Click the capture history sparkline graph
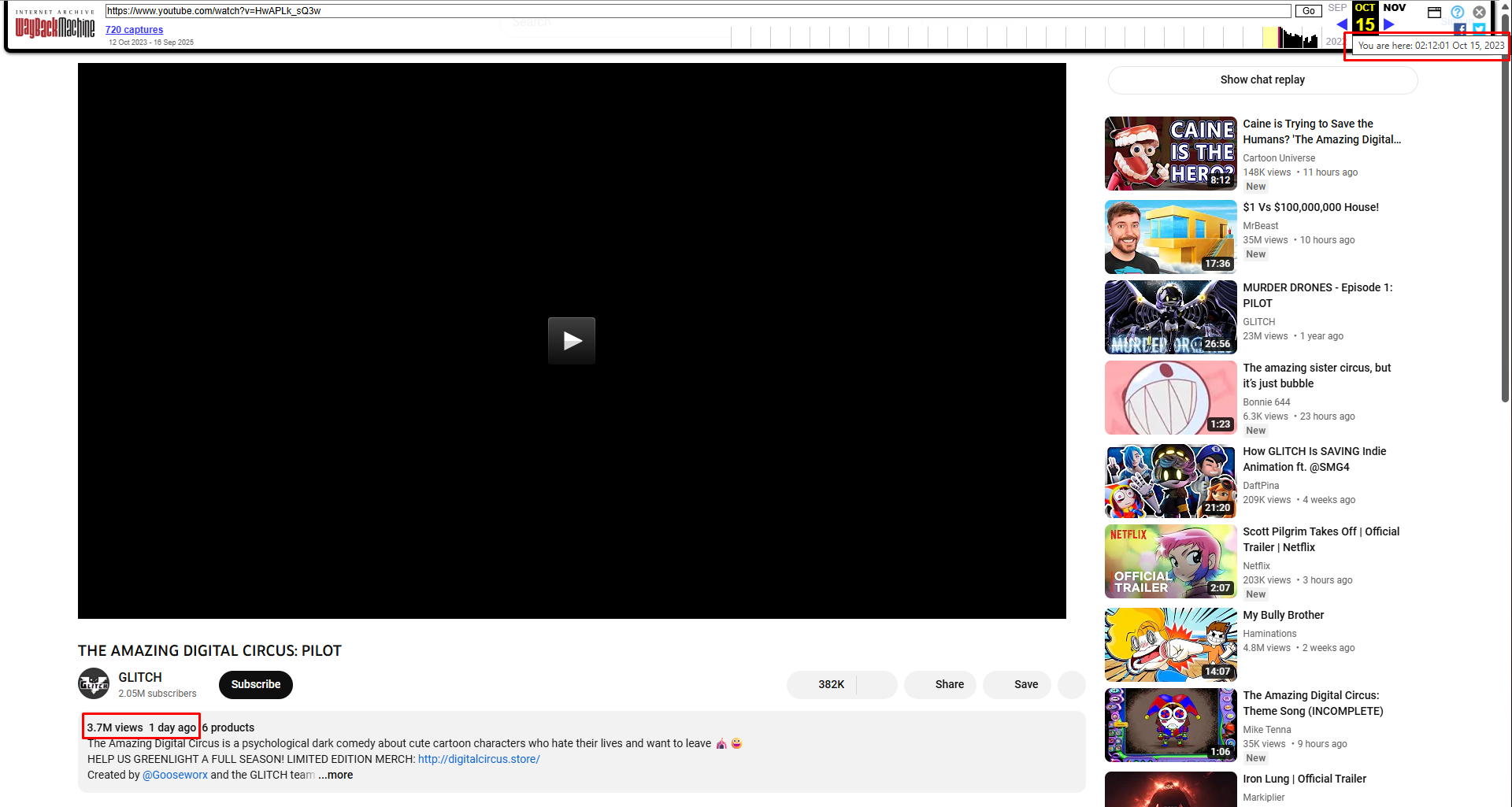Viewport: 1512px width, 807px height. 1024,37
